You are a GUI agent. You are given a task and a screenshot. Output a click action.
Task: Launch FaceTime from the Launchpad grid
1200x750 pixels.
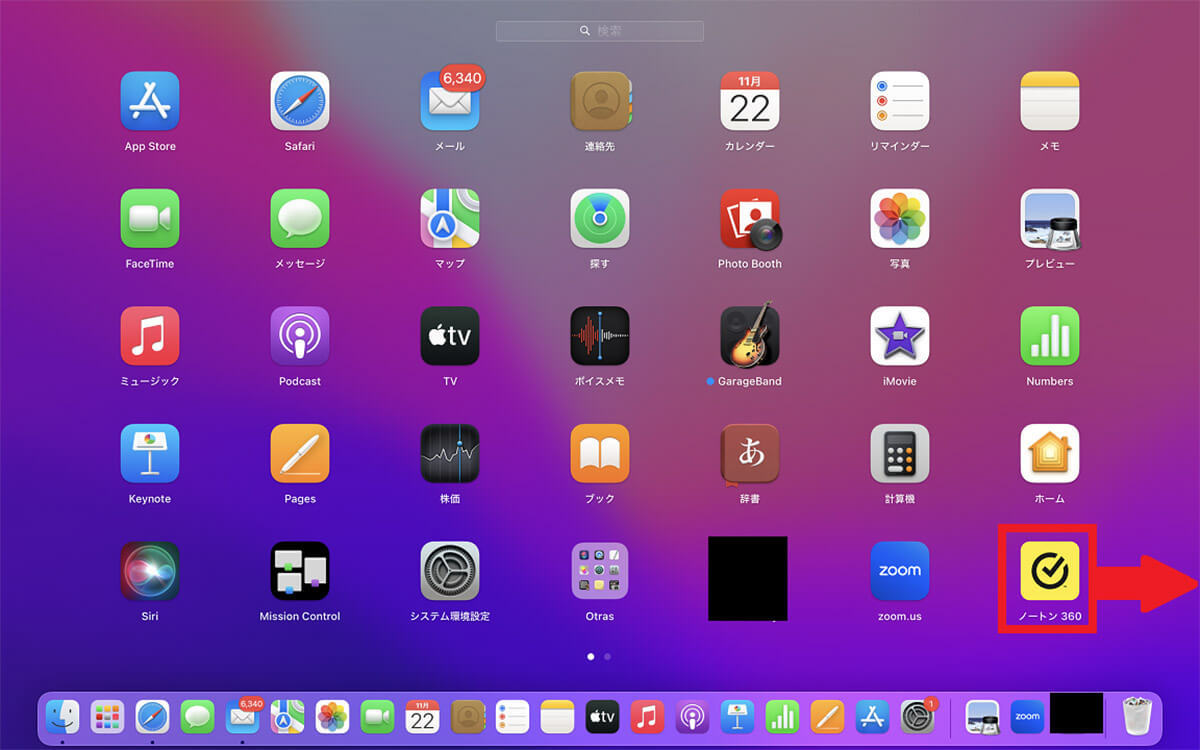[x=150, y=218]
